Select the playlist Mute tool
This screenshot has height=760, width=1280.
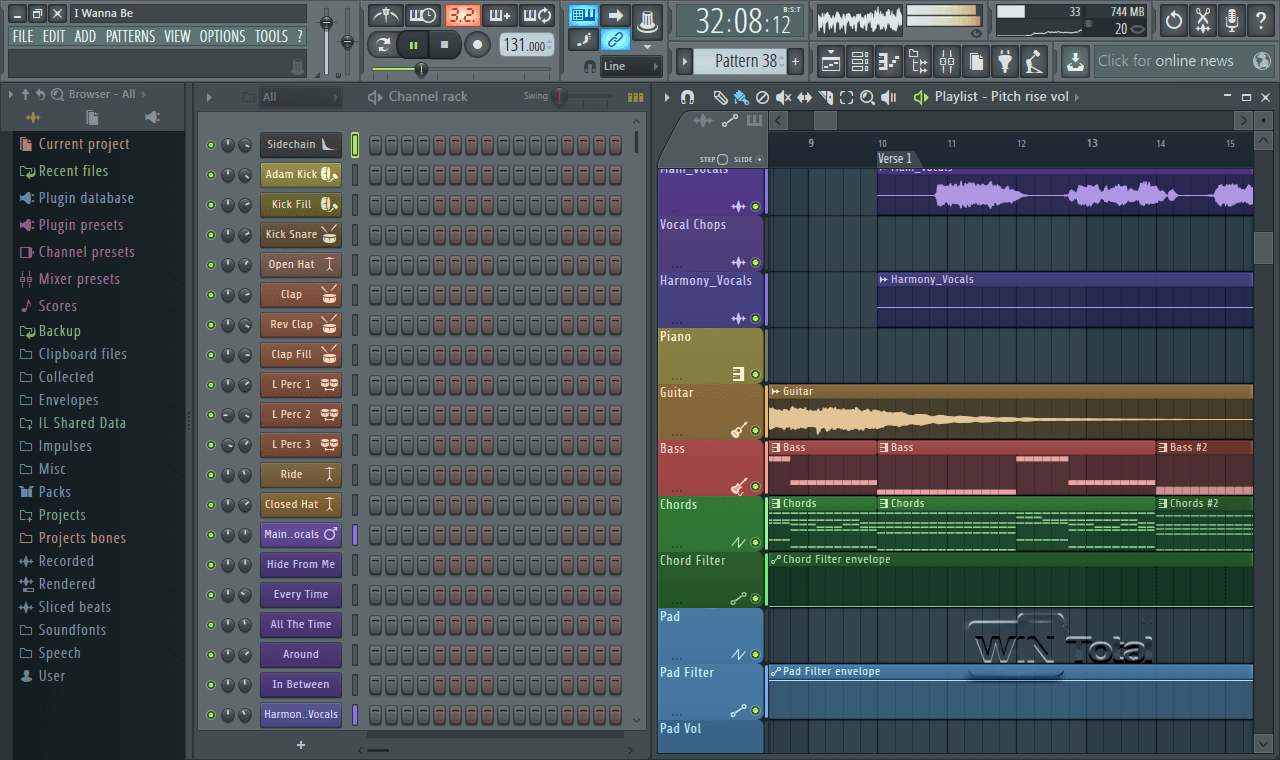(x=783, y=97)
